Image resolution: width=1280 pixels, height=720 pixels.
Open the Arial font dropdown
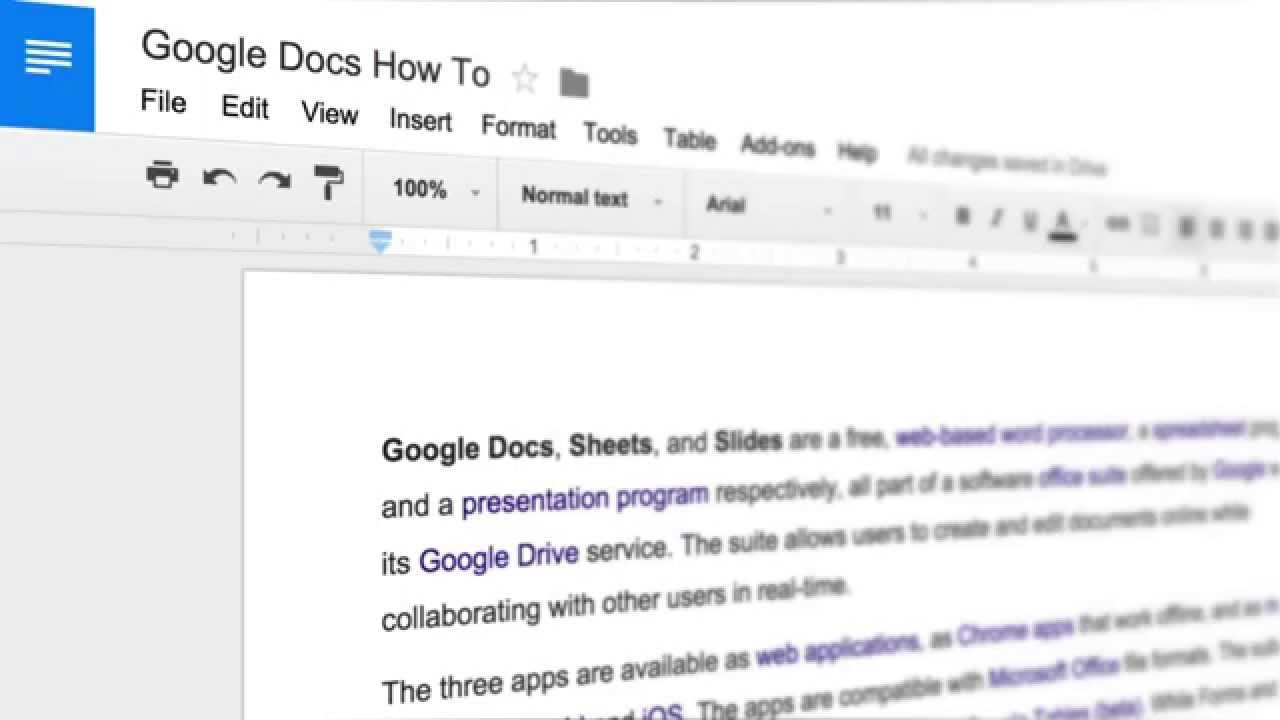point(769,206)
